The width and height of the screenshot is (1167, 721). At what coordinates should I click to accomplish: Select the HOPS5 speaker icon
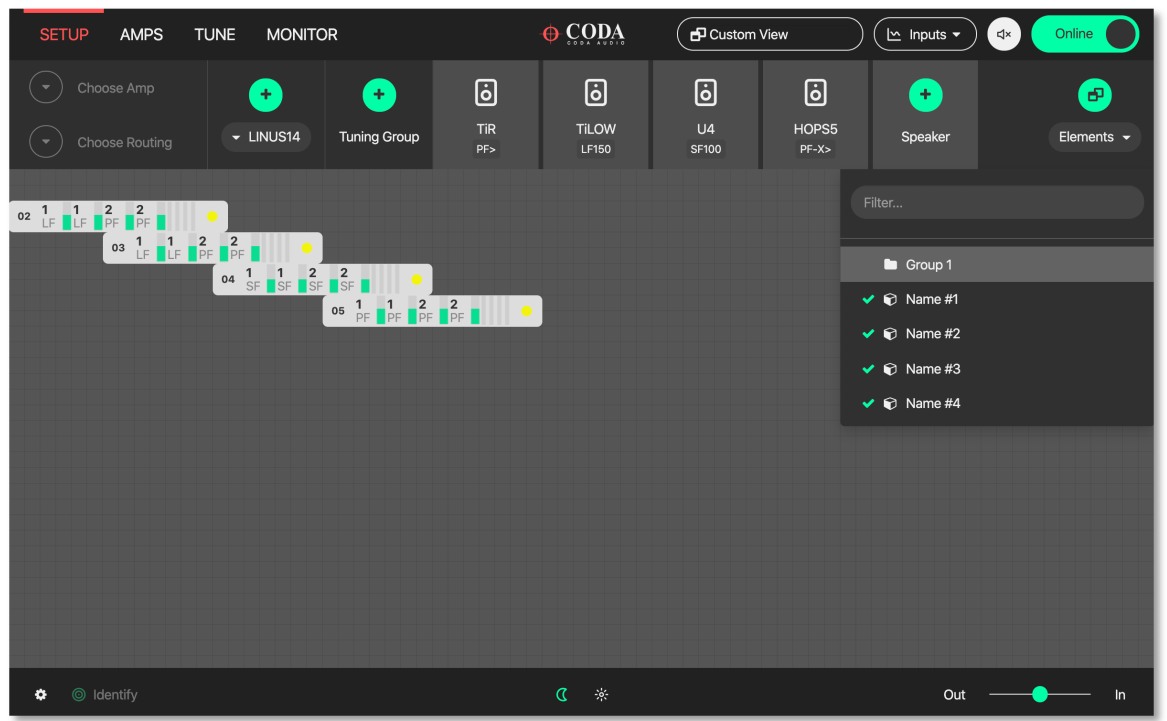tap(816, 94)
